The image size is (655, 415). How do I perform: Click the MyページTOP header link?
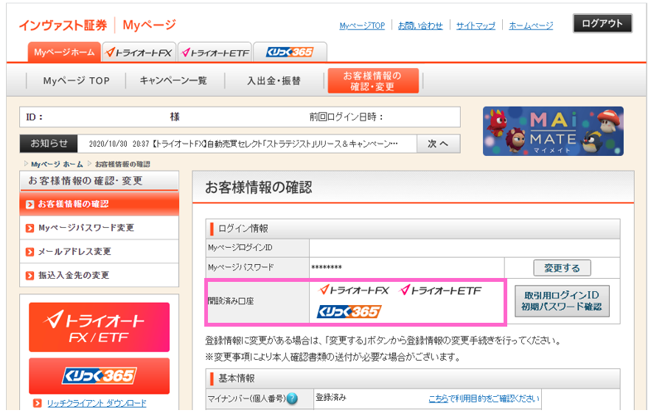click(362, 26)
